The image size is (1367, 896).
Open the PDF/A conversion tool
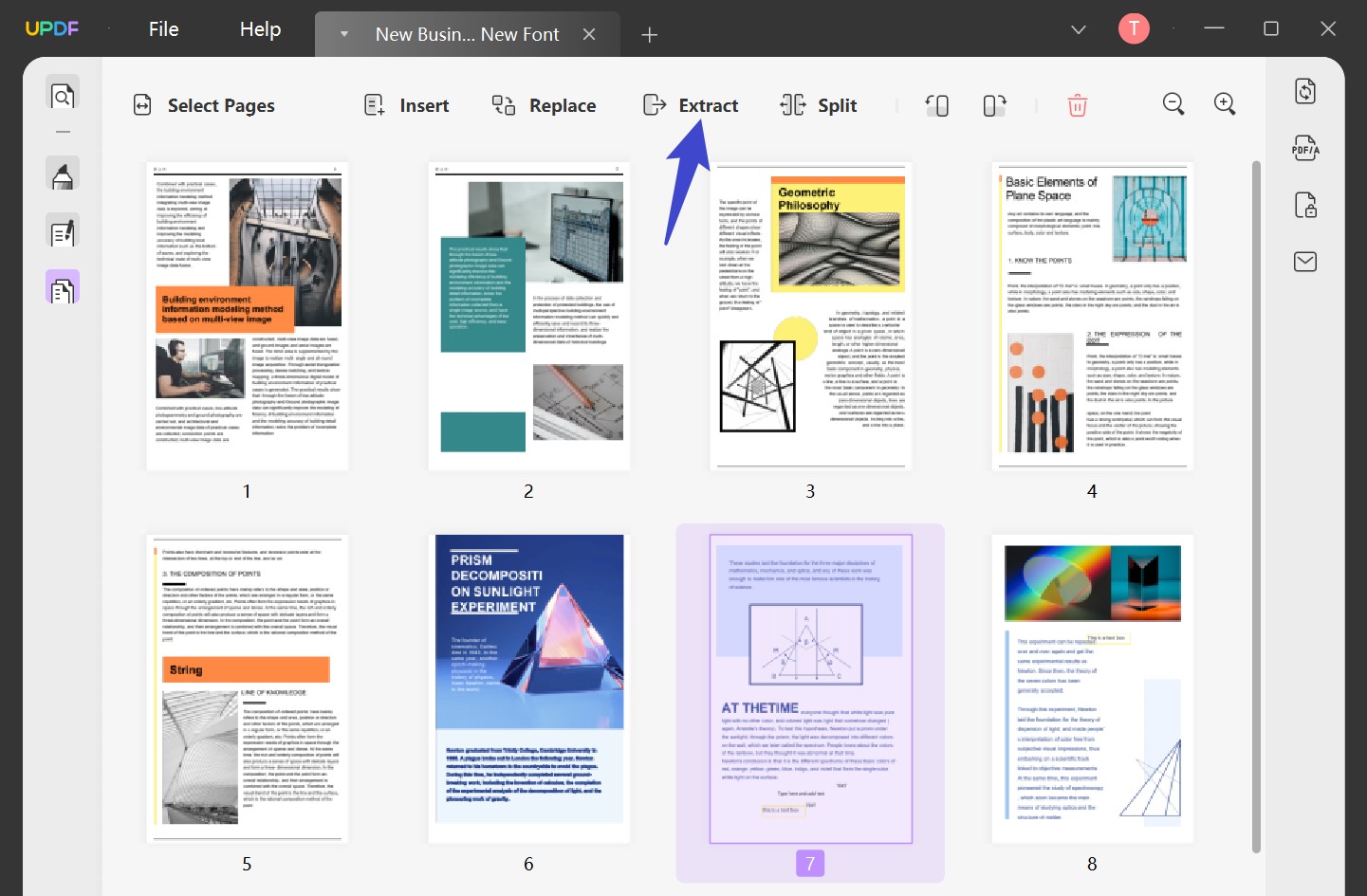pos(1304,148)
